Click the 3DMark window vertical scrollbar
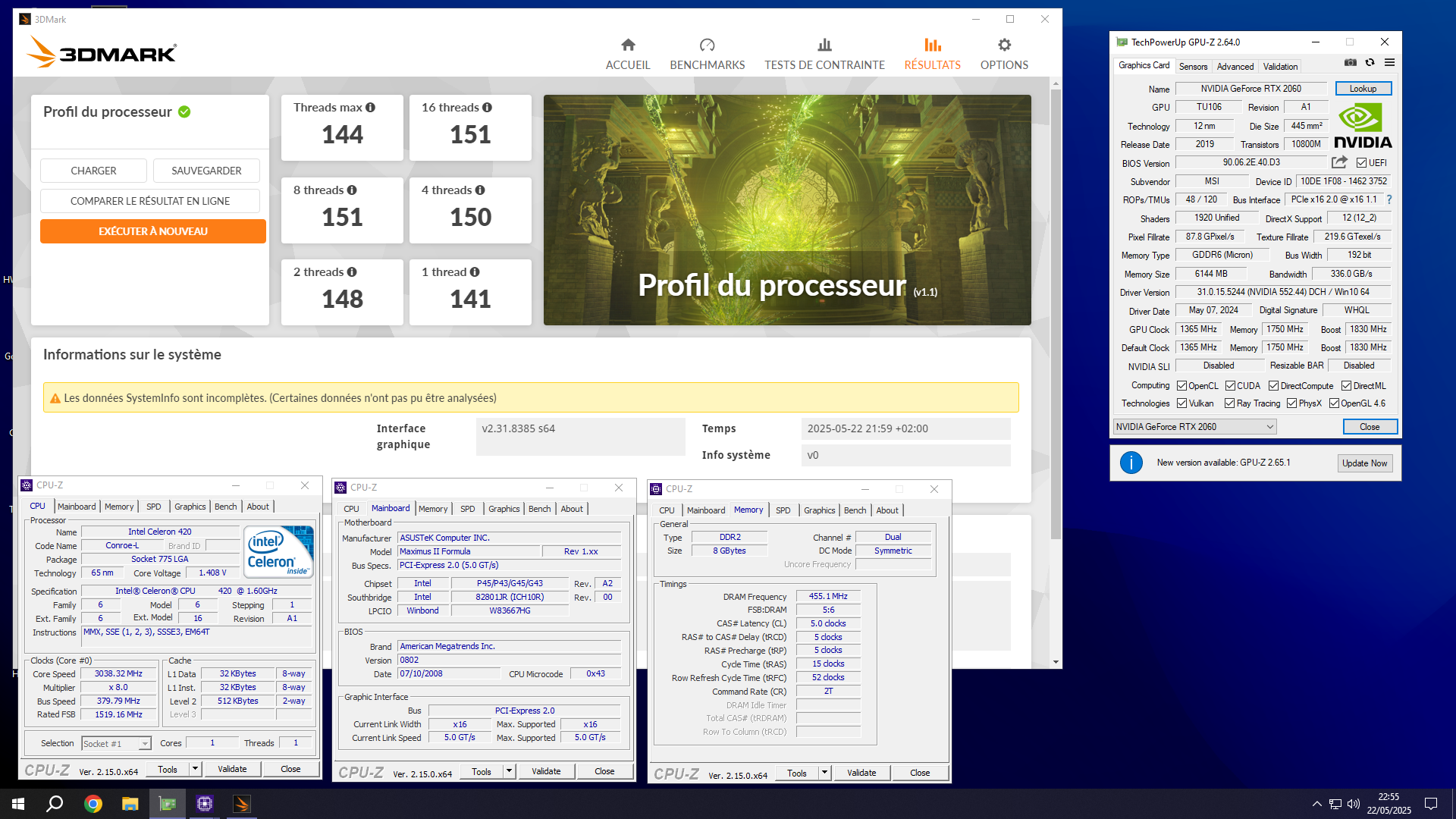1456x819 pixels. click(1055, 315)
